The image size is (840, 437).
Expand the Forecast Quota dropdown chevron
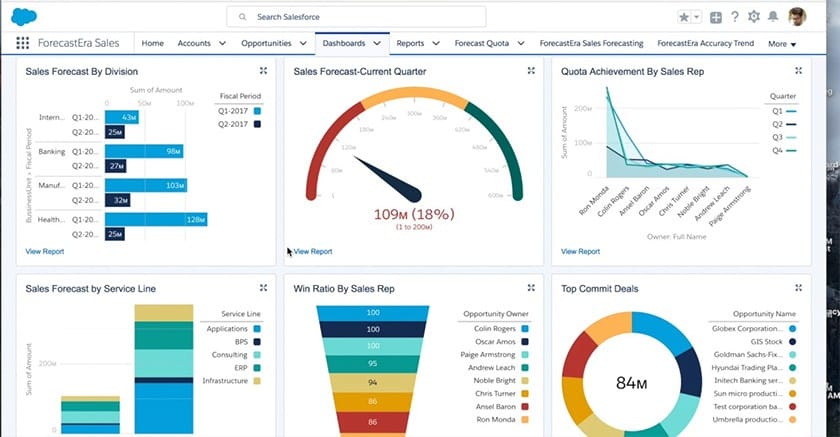point(521,43)
